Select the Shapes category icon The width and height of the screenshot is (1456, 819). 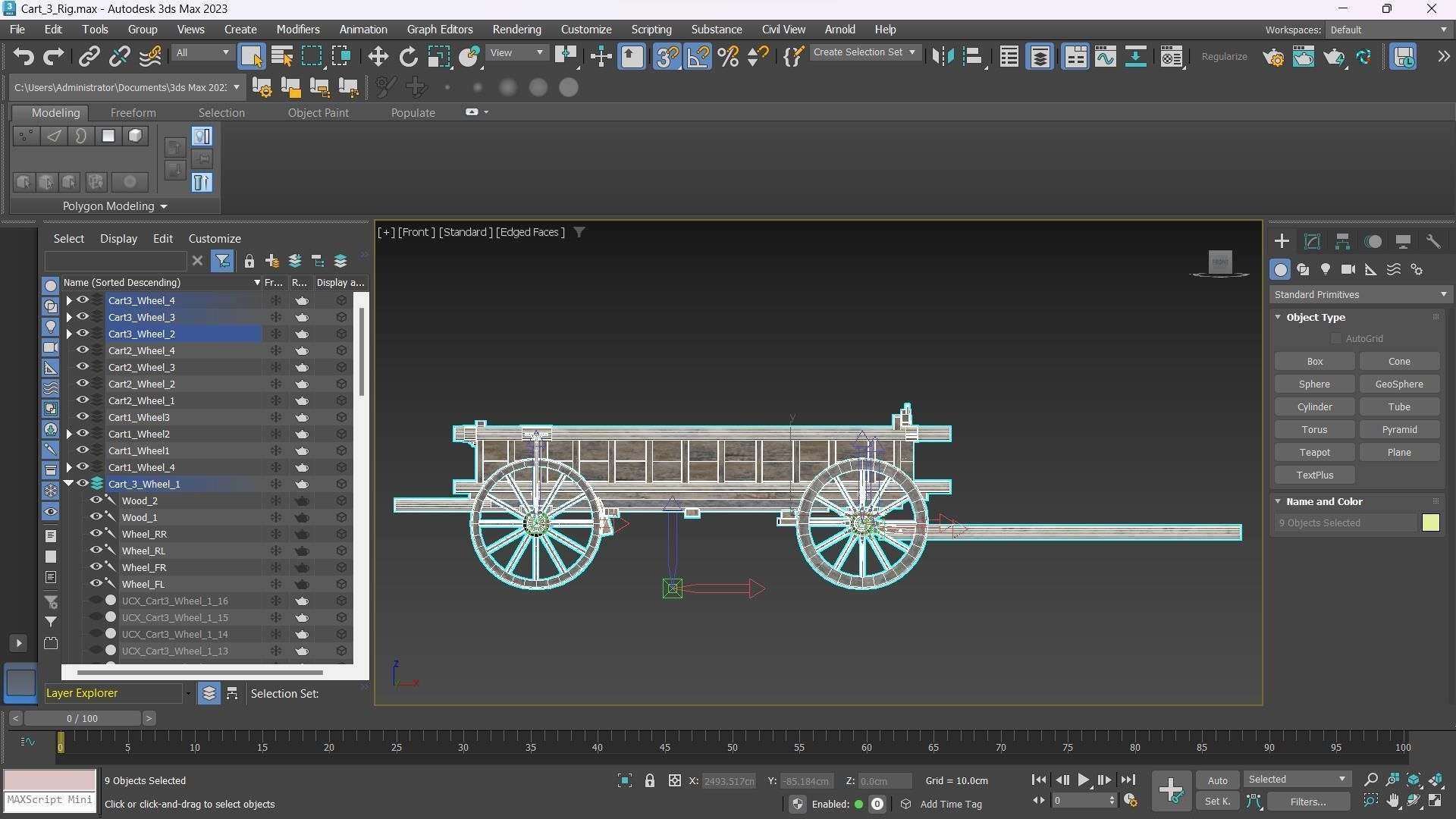1303,270
